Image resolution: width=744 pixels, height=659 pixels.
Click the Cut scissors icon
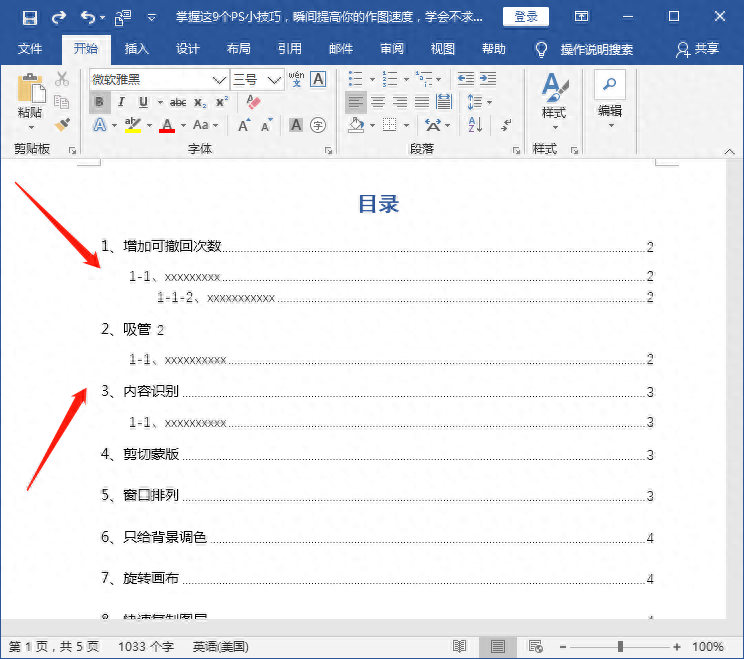(62, 79)
